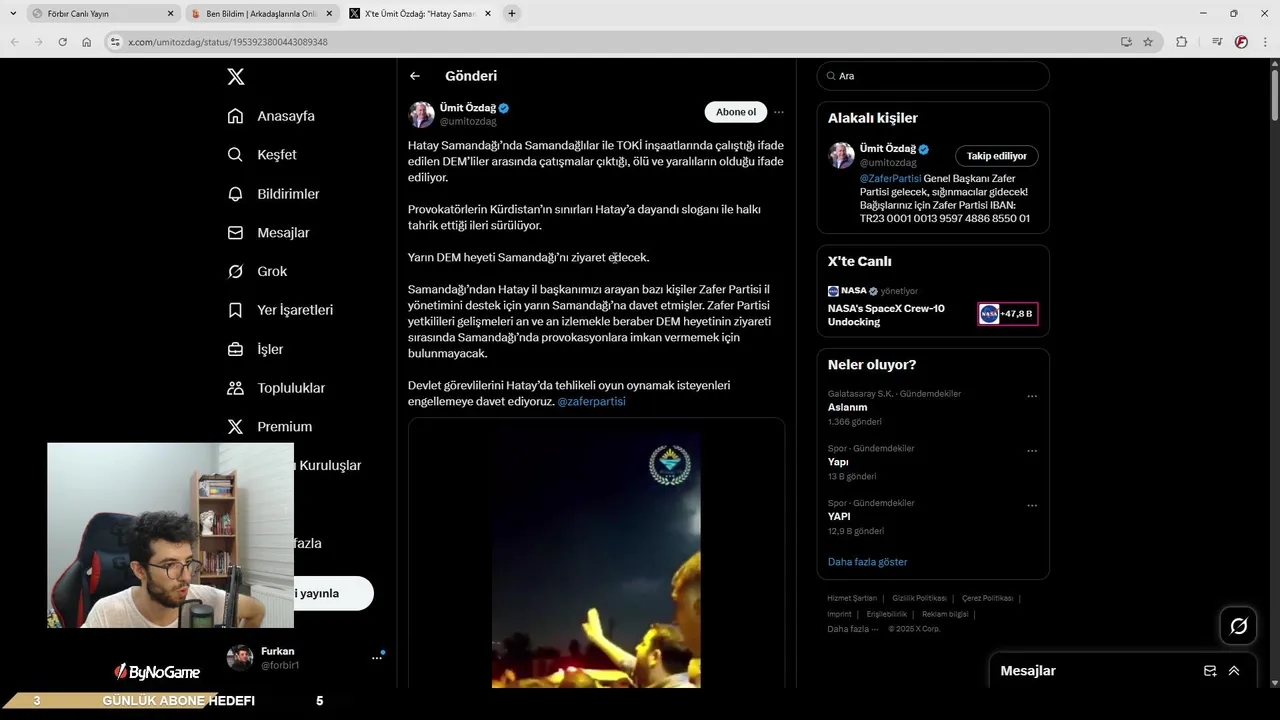Open the Chrome profile avatar

[1241, 42]
